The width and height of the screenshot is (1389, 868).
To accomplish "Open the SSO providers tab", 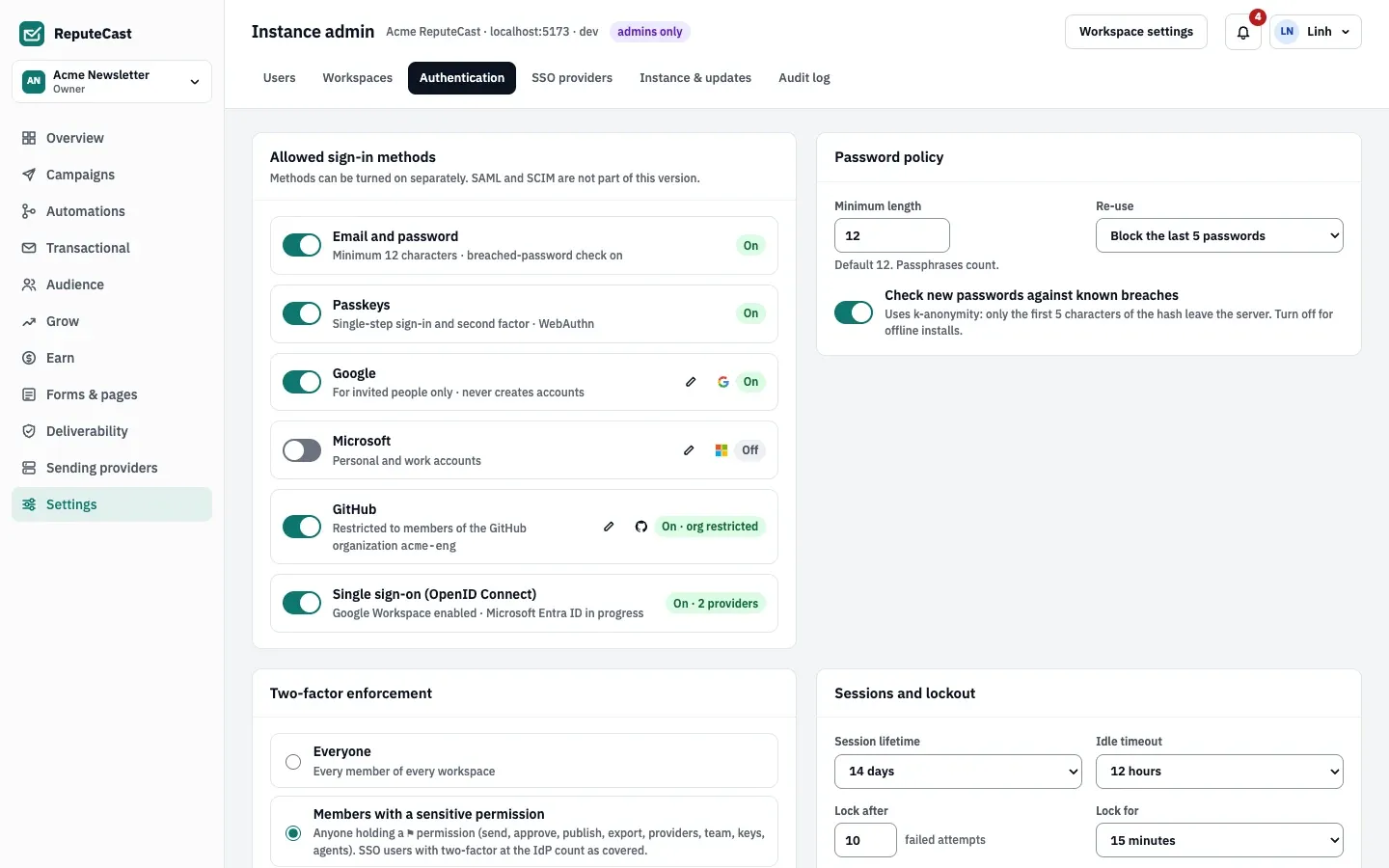I will tap(572, 78).
